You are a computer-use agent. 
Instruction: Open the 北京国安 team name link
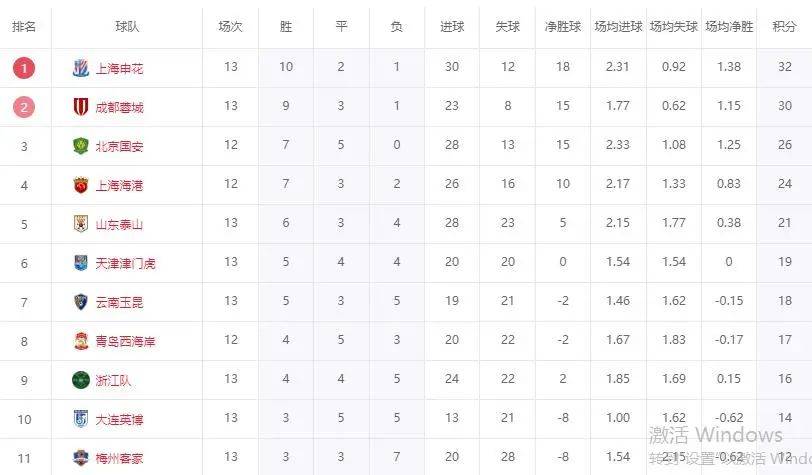(119, 147)
